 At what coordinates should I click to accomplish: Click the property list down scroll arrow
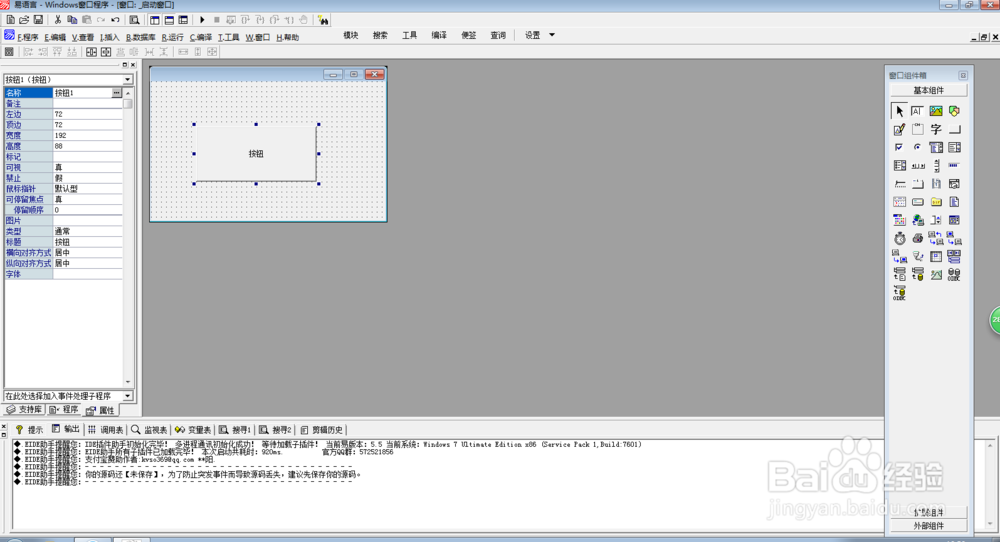(128, 382)
